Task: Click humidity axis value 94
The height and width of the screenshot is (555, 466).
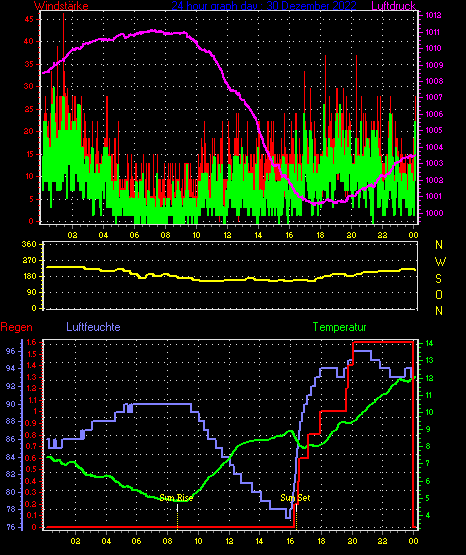Action: [11, 368]
